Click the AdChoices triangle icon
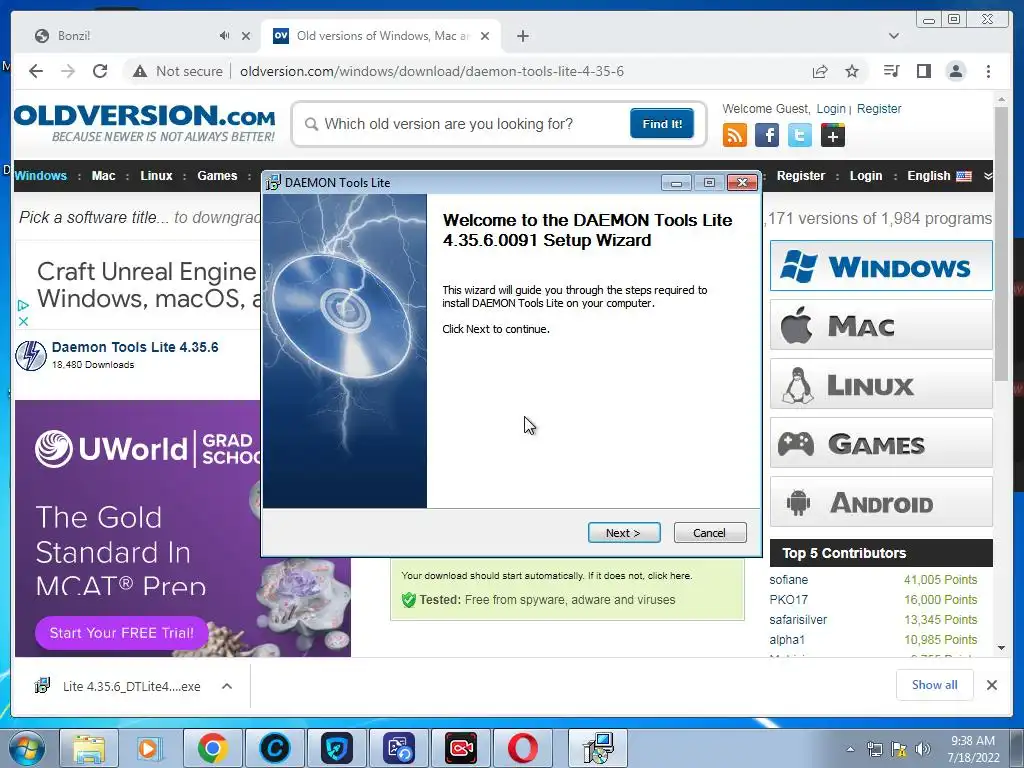Image resolution: width=1024 pixels, height=768 pixels. (23, 305)
